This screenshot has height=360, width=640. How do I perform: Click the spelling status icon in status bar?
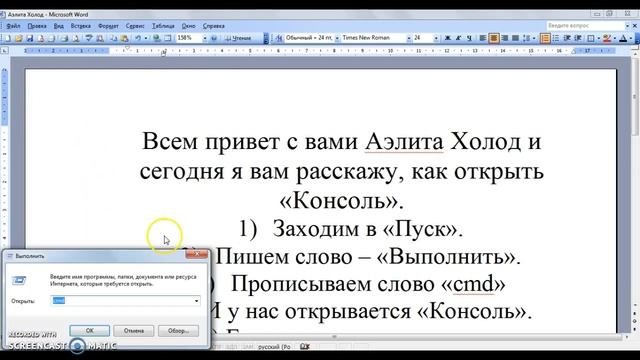click(x=304, y=347)
